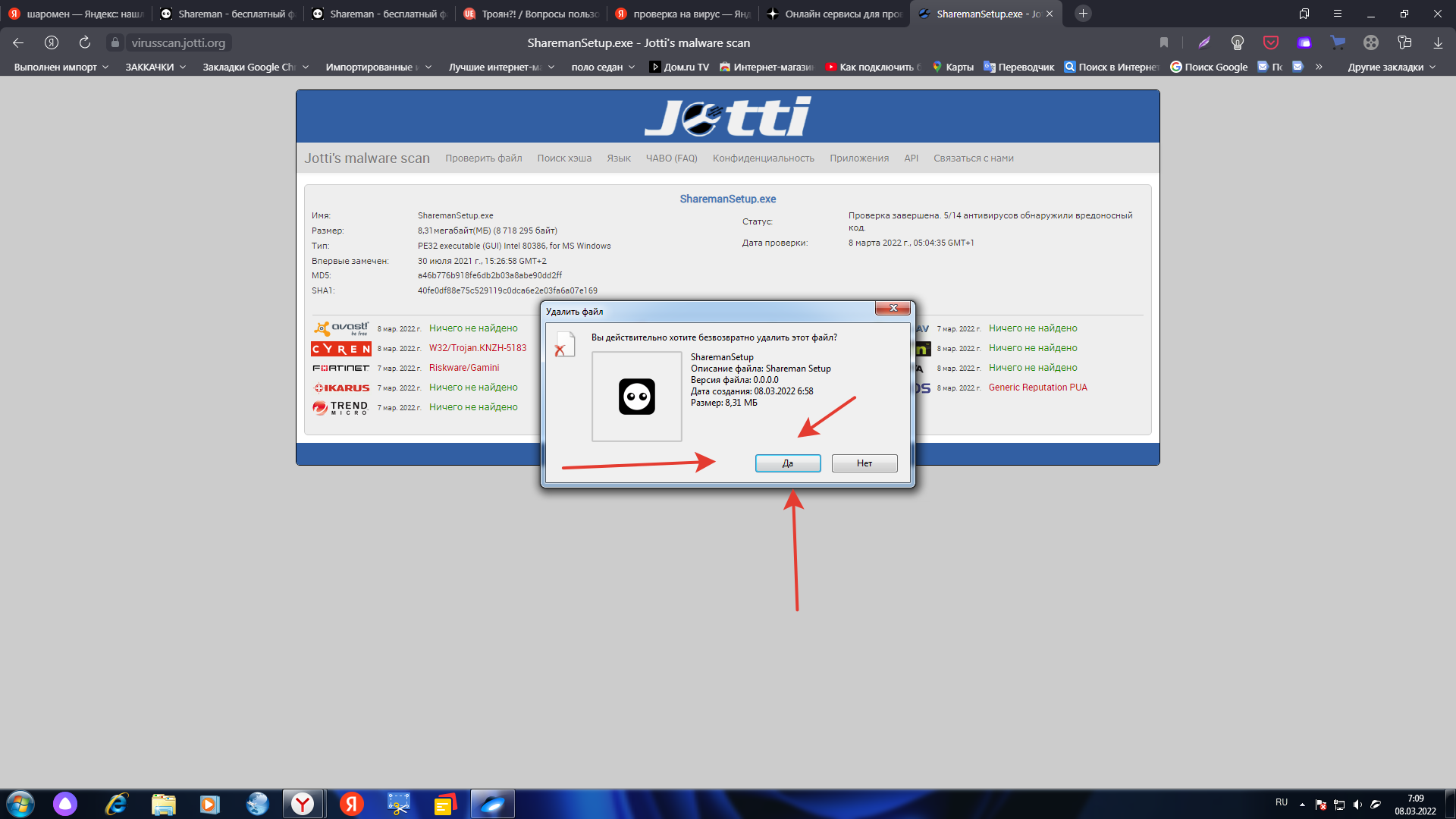The image size is (1456, 819).
Task: Click the Cyren W32/Trojan.KNZH-5183 result
Action: click(478, 348)
